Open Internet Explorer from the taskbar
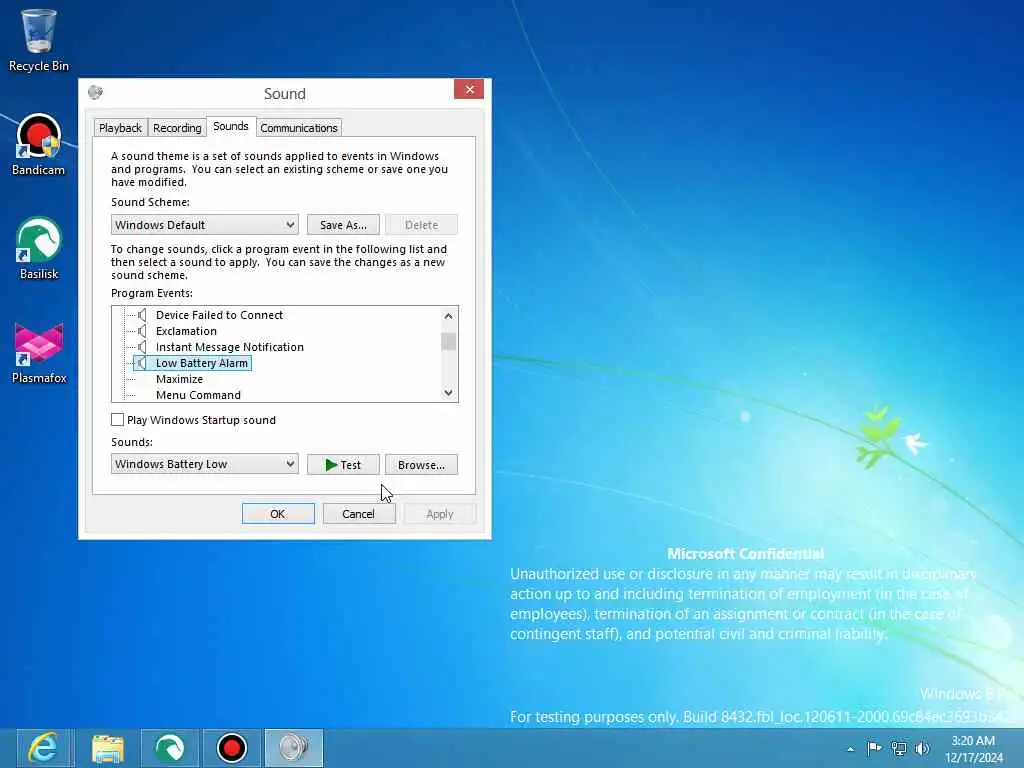This screenshot has height=768, width=1024. 44,748
